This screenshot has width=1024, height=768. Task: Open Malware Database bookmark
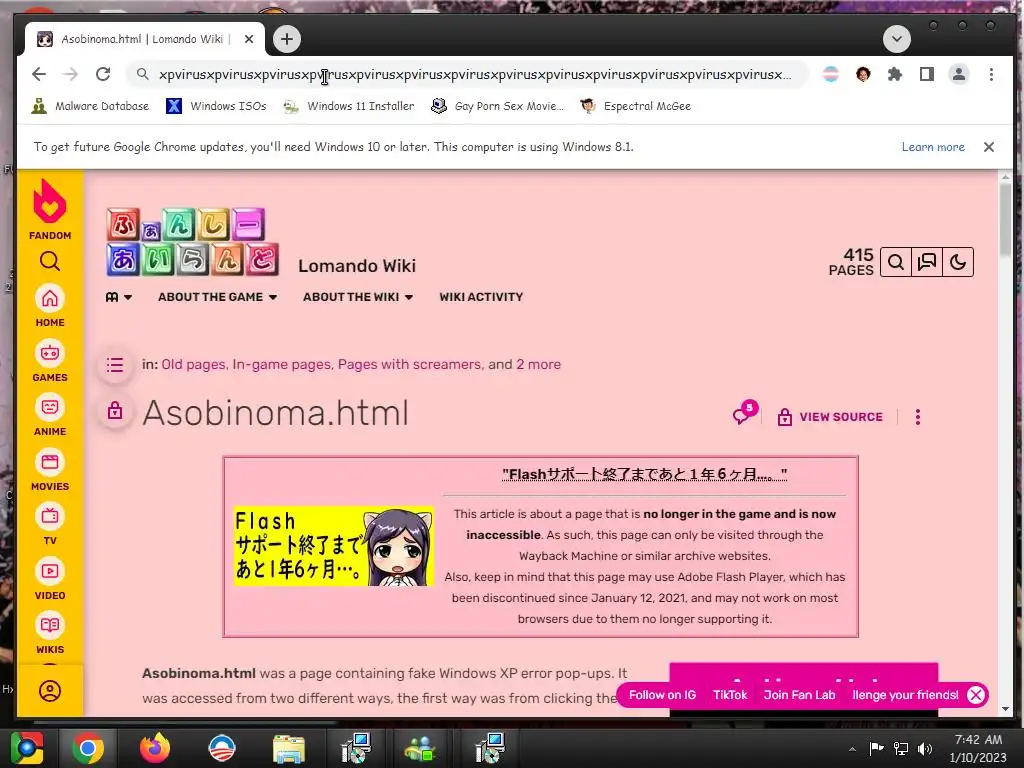click(89, 106)
